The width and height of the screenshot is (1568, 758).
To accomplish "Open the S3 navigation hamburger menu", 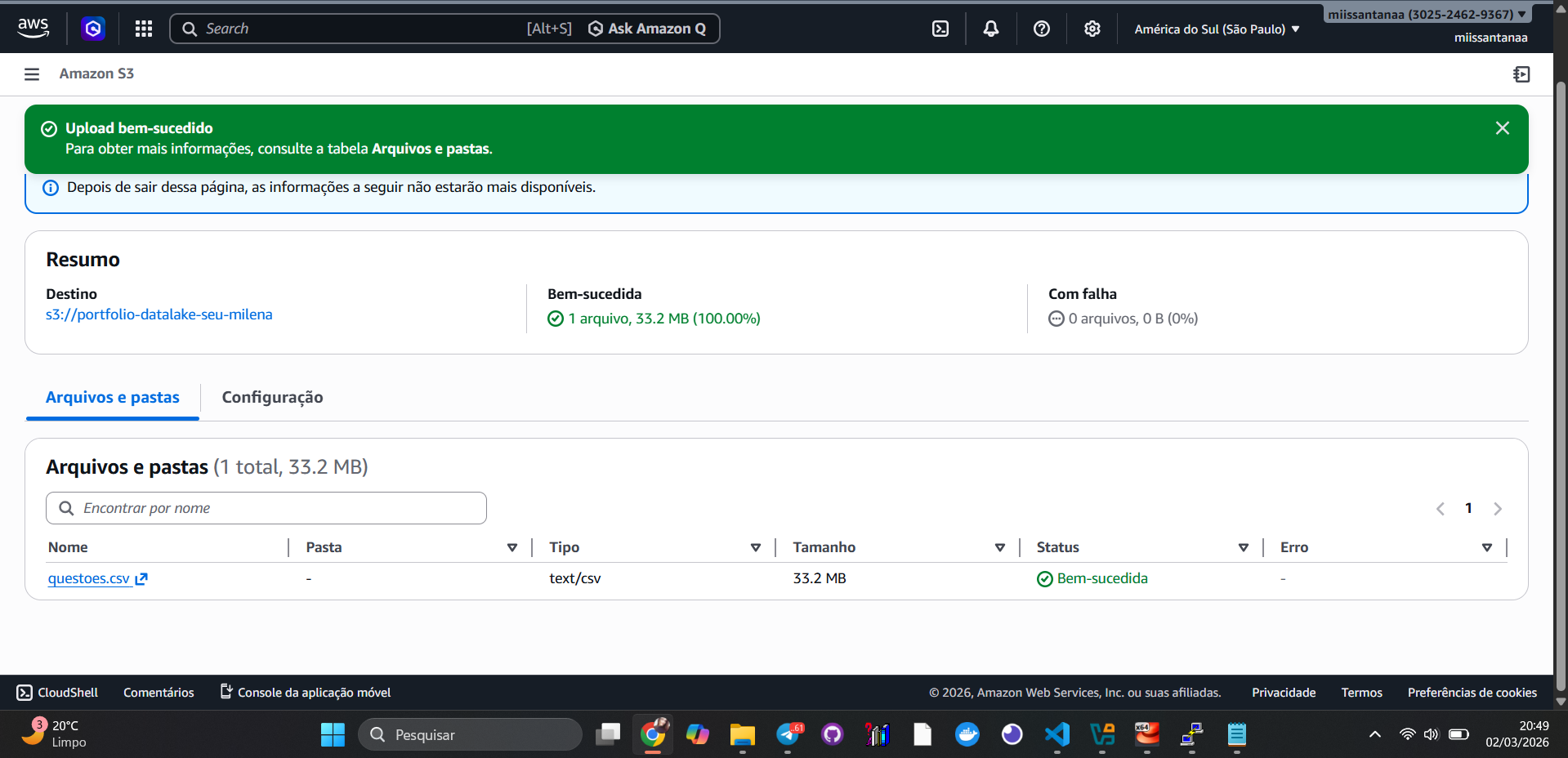I will click(31, 74).
